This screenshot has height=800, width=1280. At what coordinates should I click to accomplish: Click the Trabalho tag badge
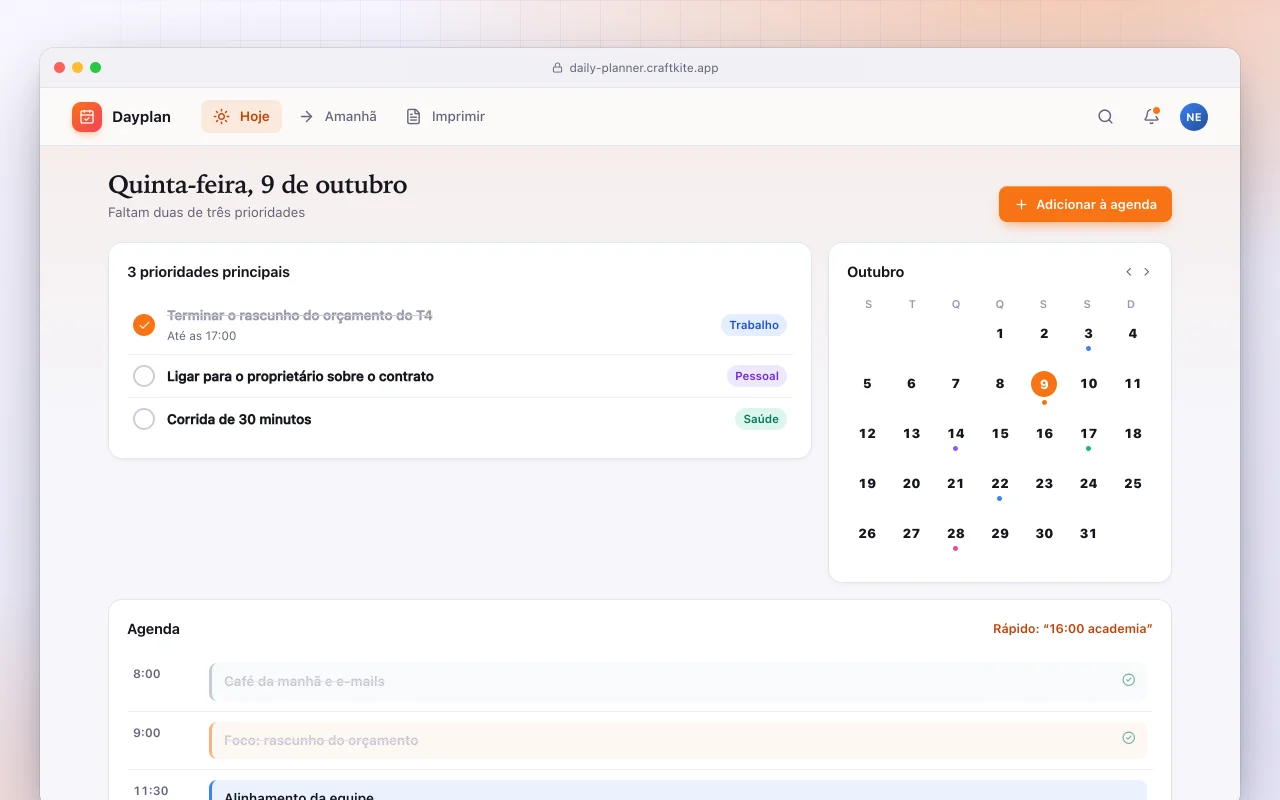coord(754,325)
